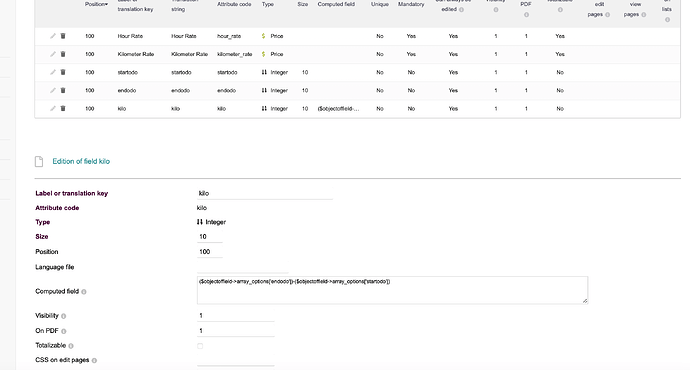Click 'Kilometer Rate' label cell

pyautogui.click(x=136, y=54)
